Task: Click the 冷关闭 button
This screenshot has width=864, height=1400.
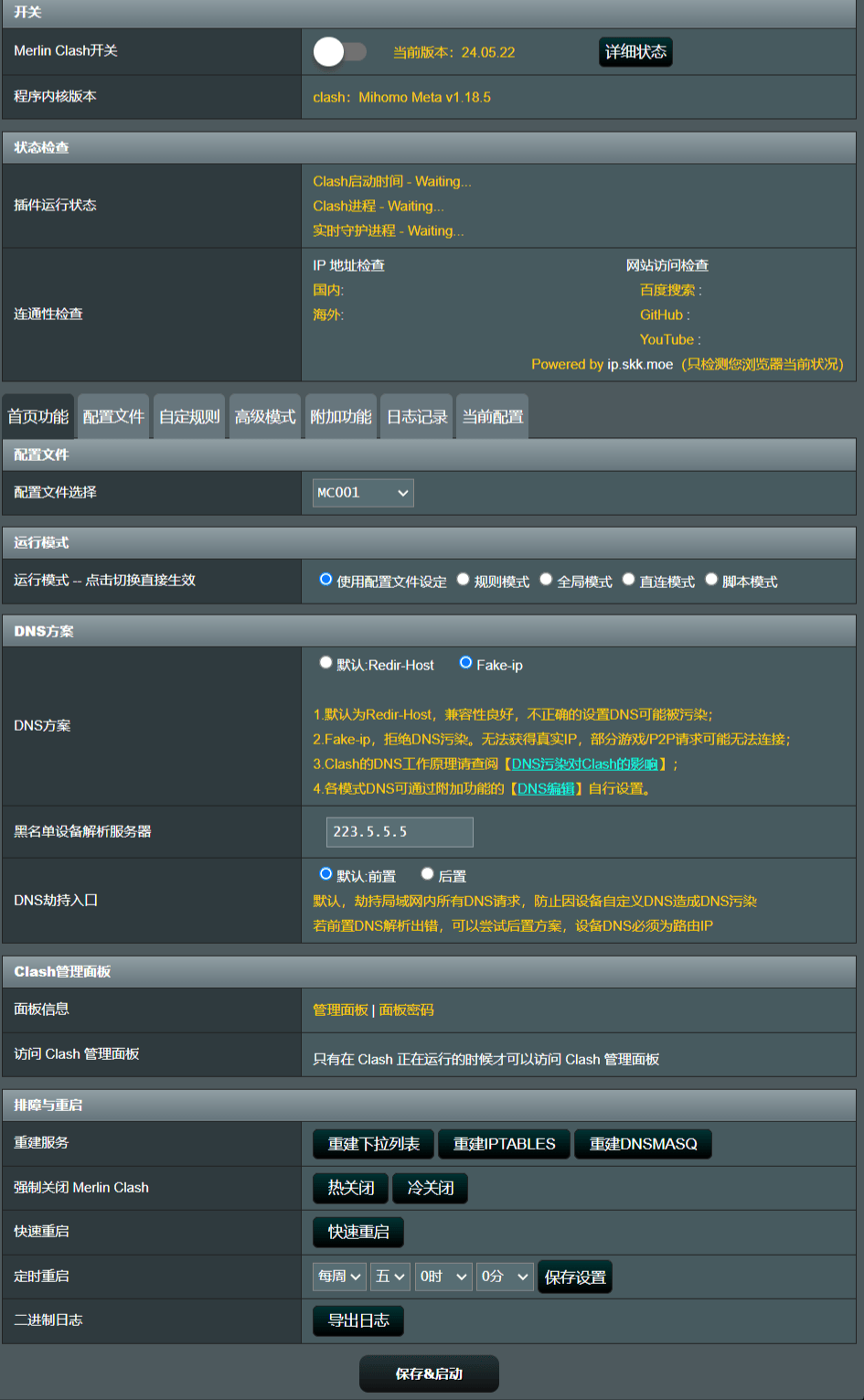Action: click(x=431, y=1188)
